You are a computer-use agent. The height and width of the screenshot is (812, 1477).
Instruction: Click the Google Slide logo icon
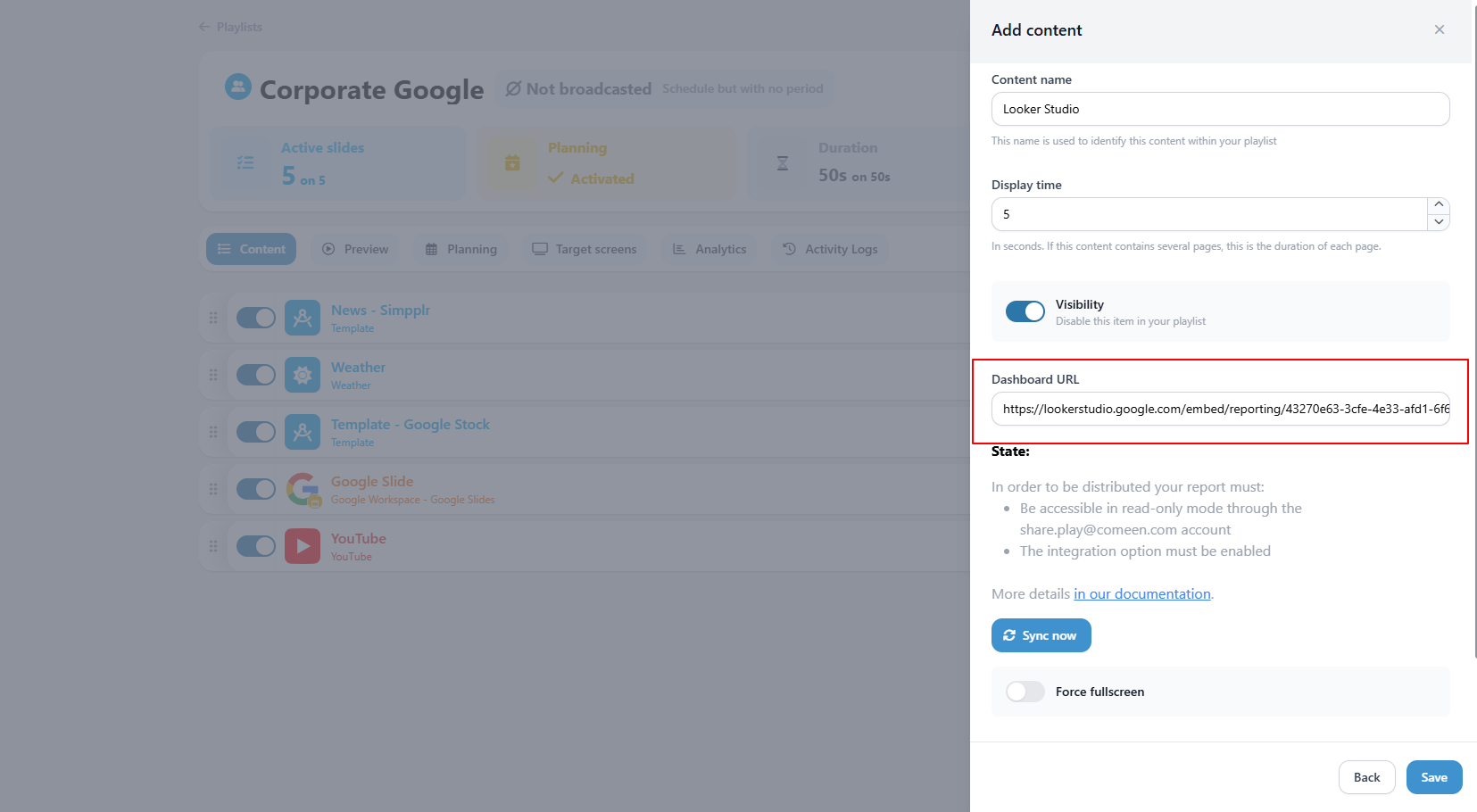click(x=303, y=489)
